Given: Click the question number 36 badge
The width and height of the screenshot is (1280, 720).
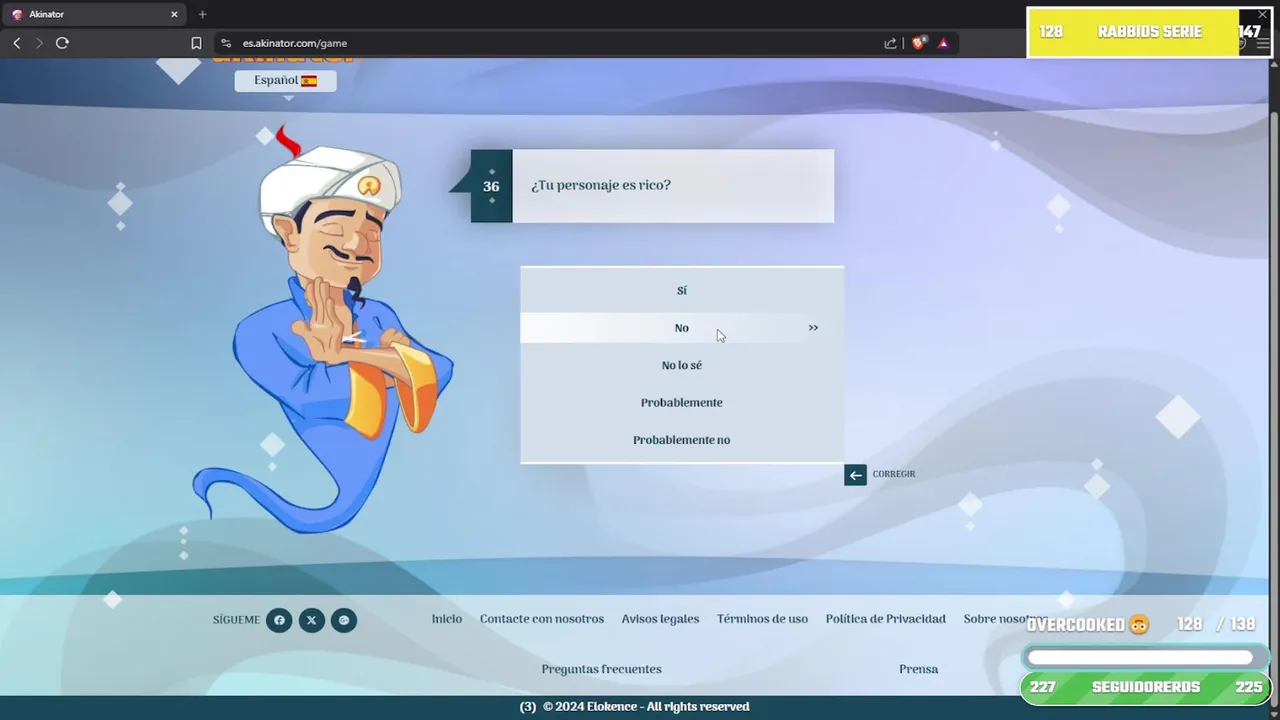Looking at the screenshot, I should 491,186.
